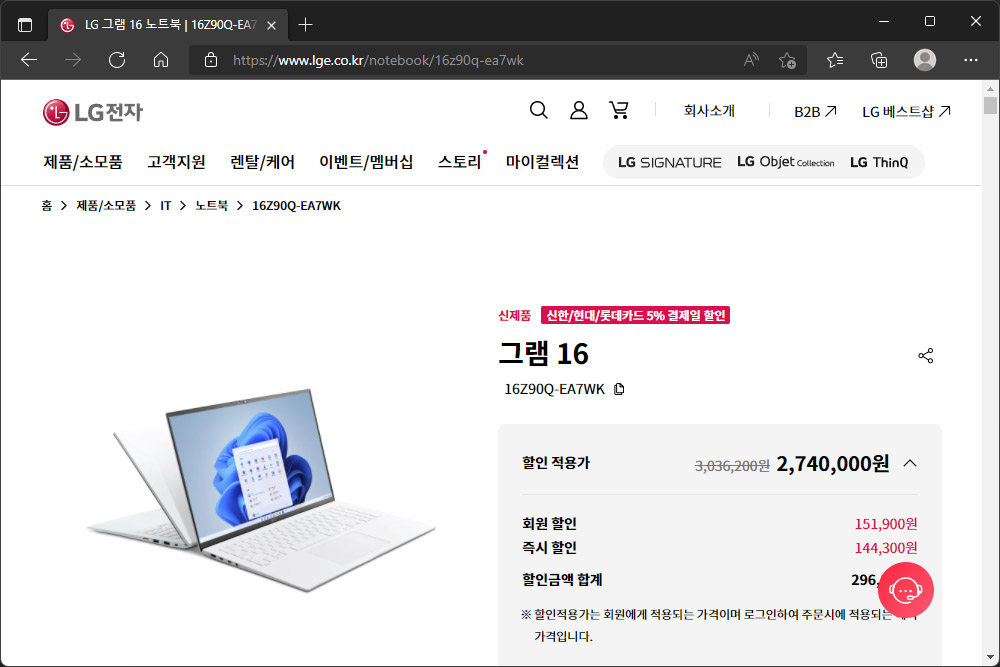Screen dimensions: 1000x667
Task: Open a new browser tab
Action: pos(305,25)
